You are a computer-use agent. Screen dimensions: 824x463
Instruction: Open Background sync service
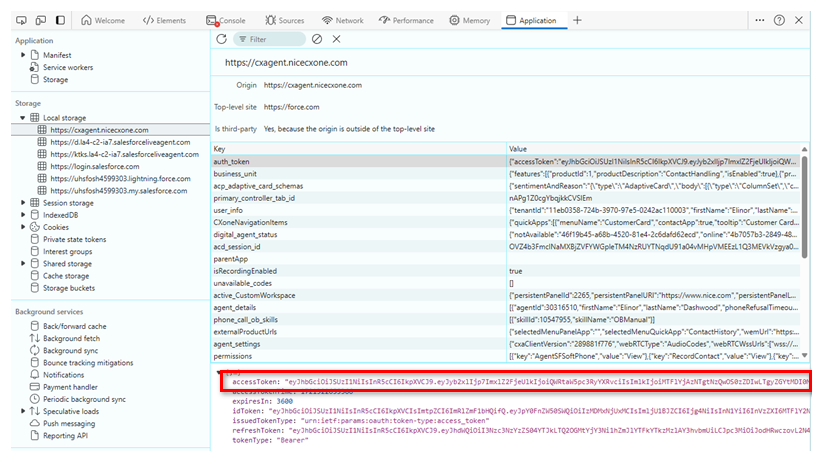70,351
